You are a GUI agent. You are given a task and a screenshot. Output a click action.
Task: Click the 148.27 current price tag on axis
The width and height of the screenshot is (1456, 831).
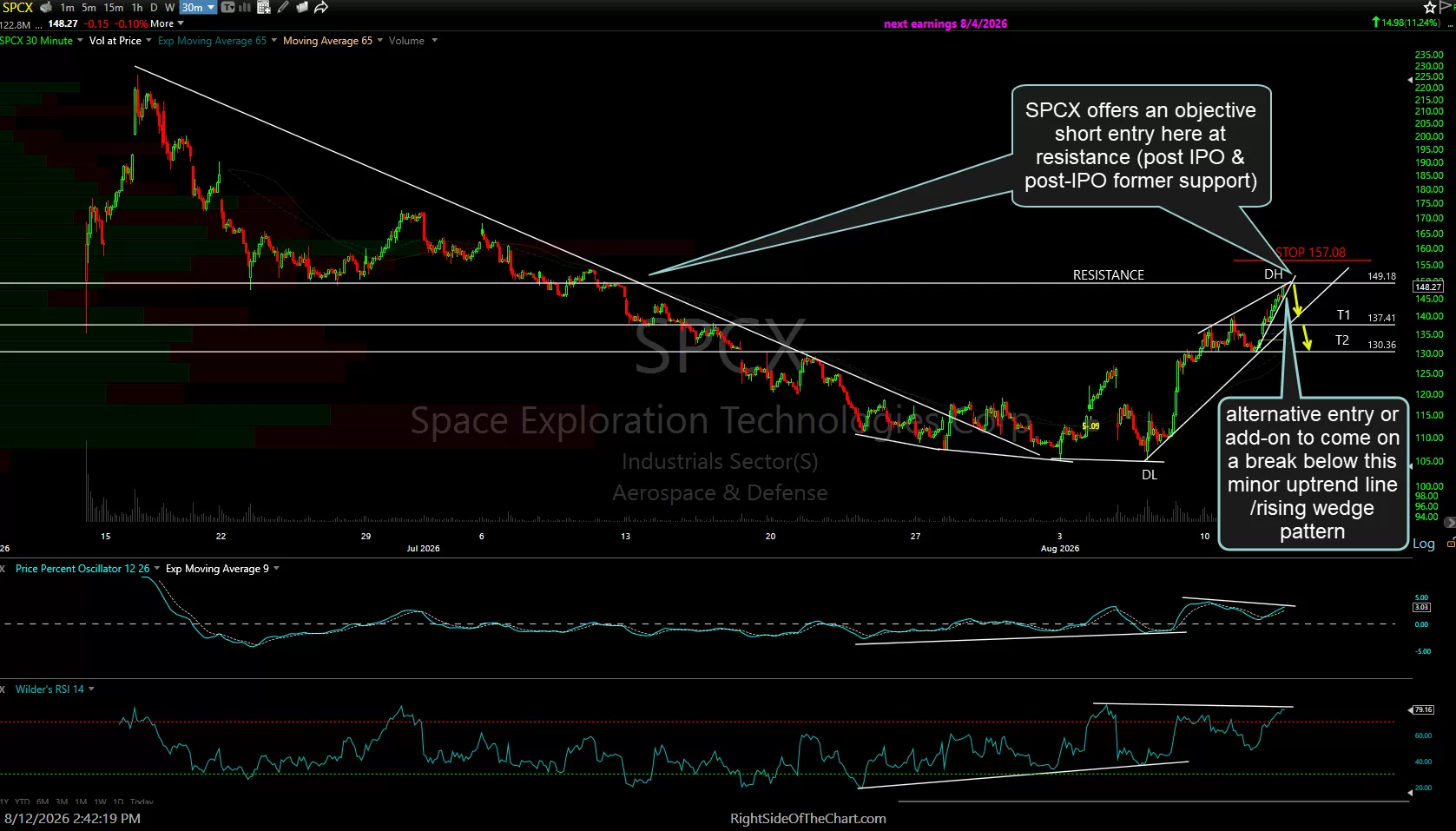coord(1428,287)
